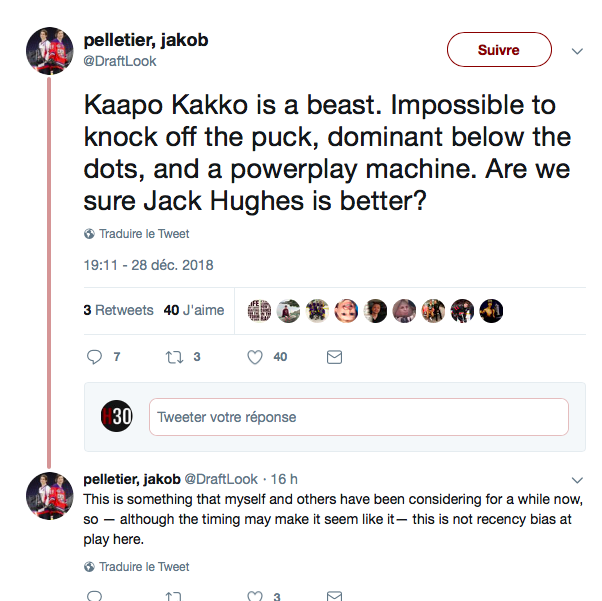Click the main tweet author's profile picture
Screen dimensions: 602x601
(x=48, y=50)
